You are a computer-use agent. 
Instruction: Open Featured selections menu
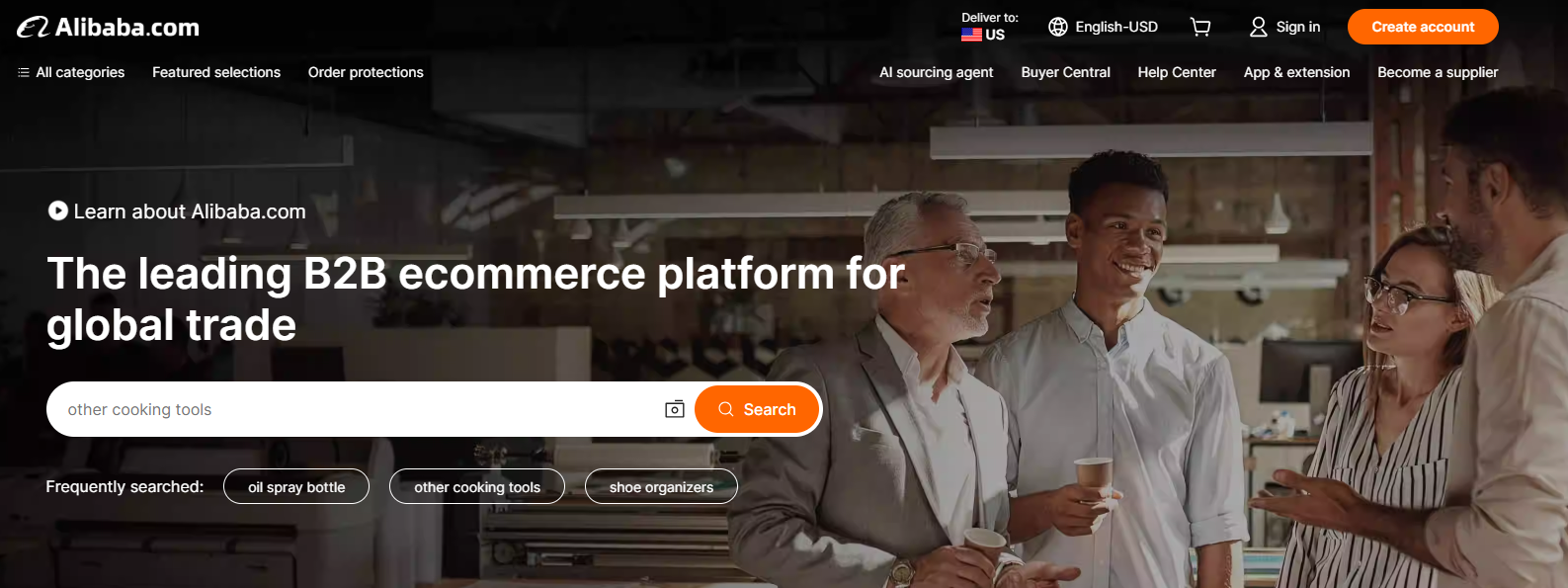point(216,72)
